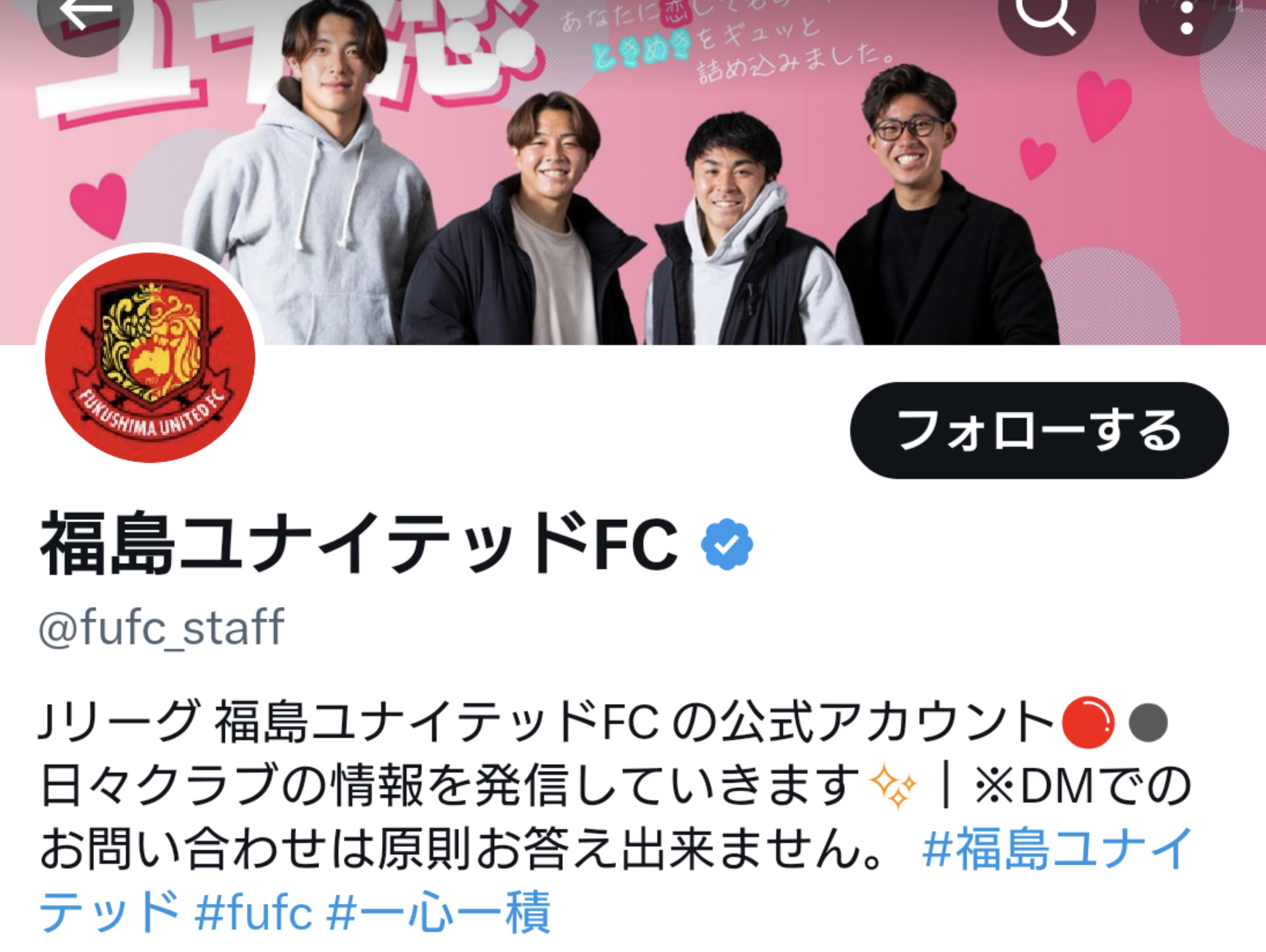1266x952 pixels.
Task: Click the DMでのお問い合わせ bio sentence
Action: [x=616, y=818]
